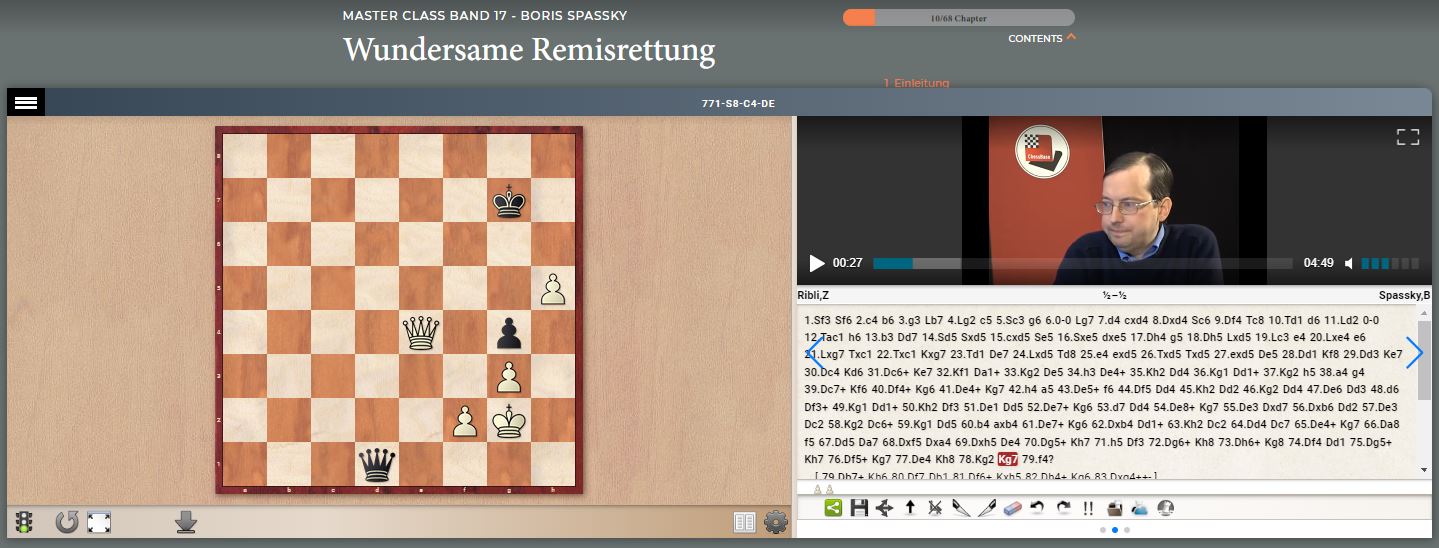1439x548 pixels.
Task: Open board settings gear icon
Action: click(775, 522)
